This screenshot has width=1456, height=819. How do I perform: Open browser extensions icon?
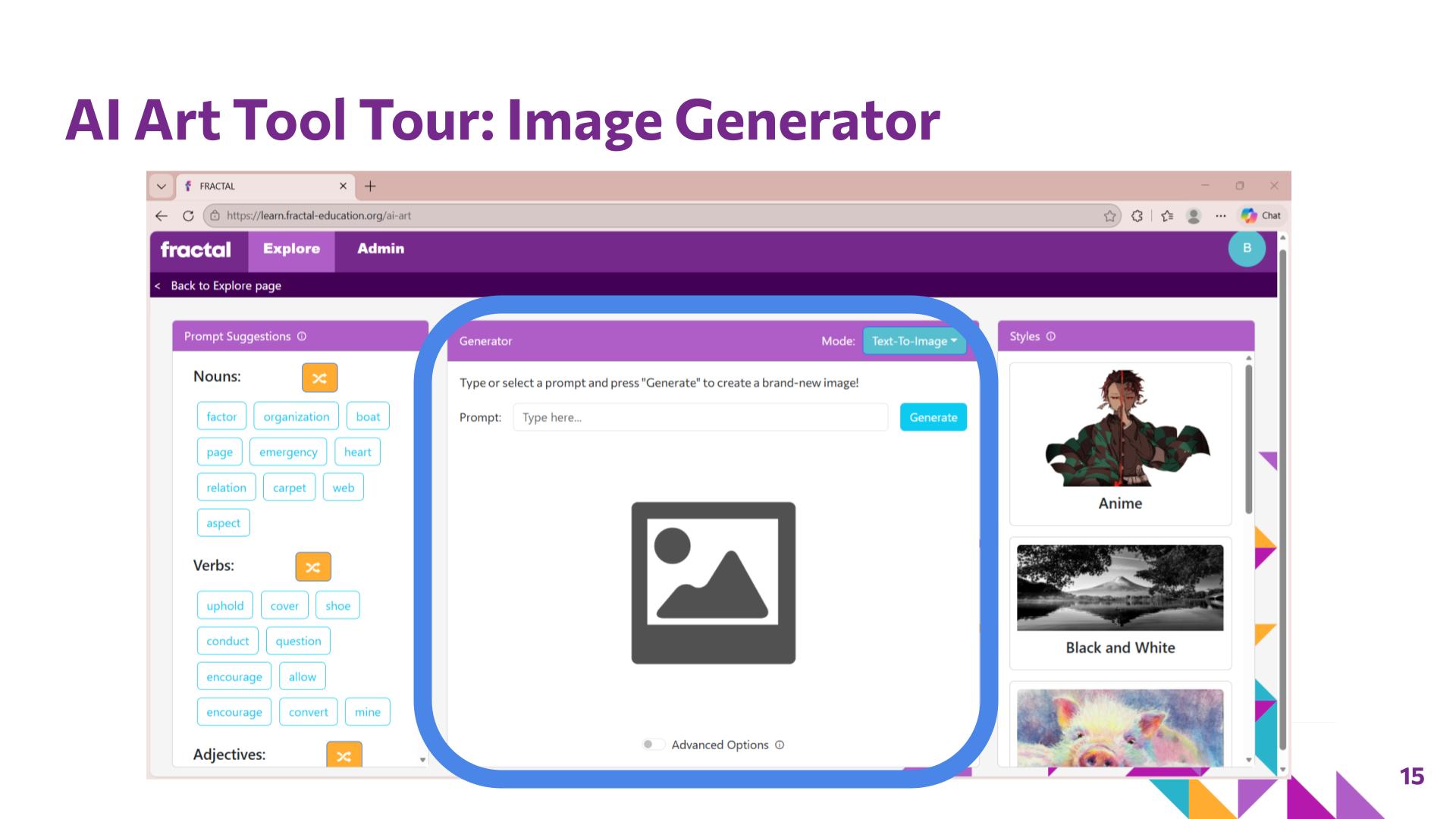[x=1137, y=216]
